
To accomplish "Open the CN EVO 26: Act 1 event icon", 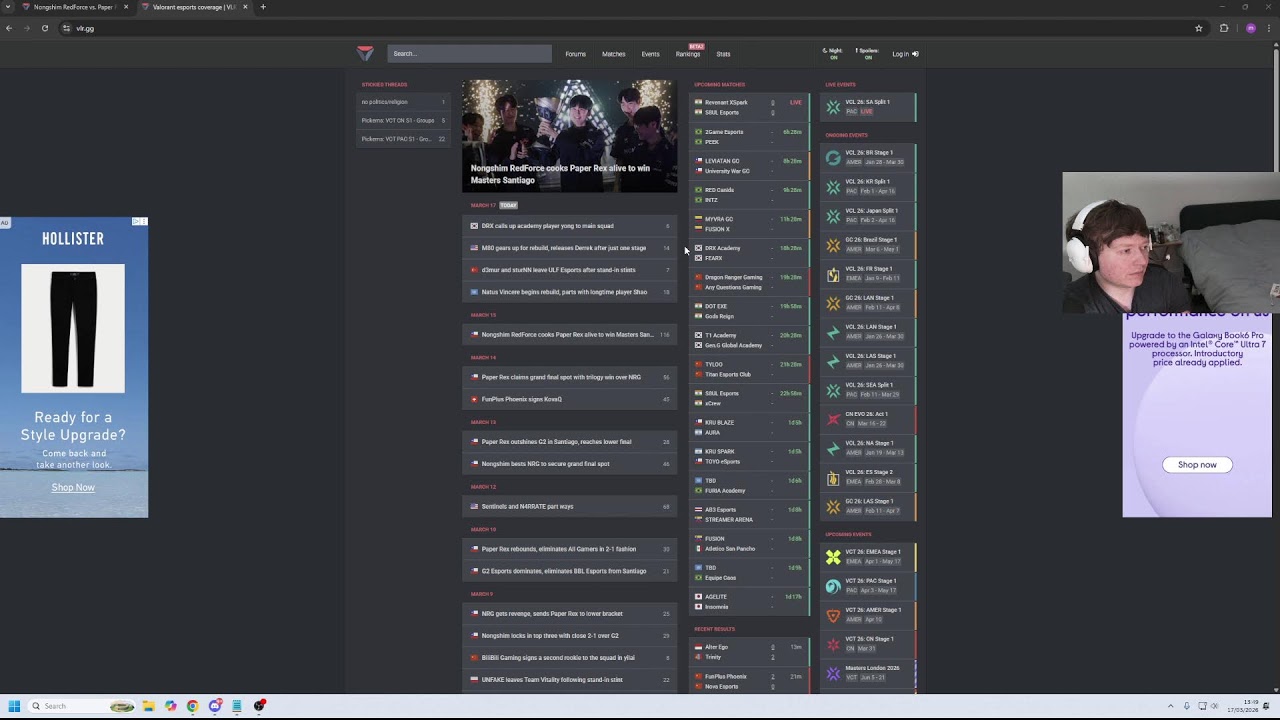I will coord(833,419).
